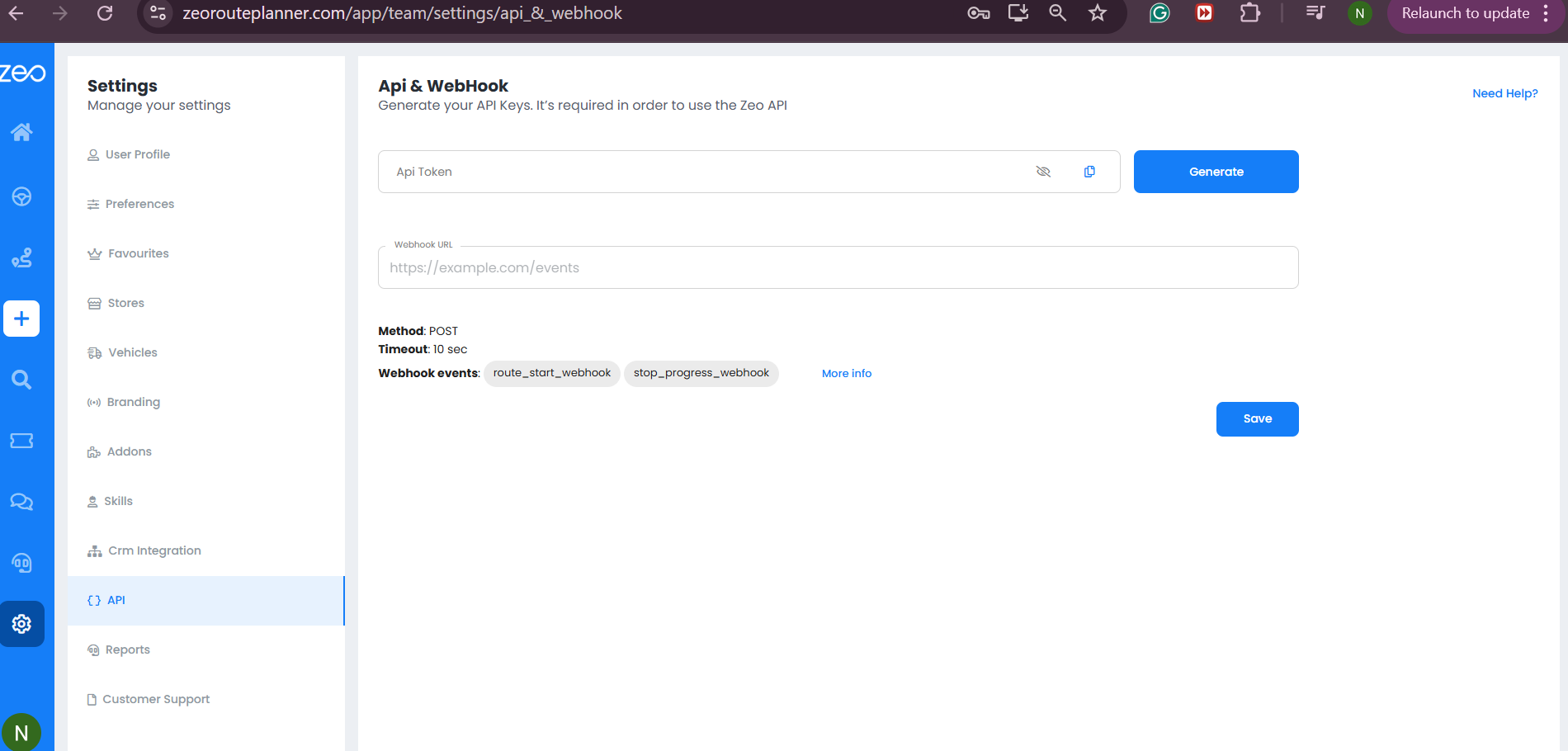Select the stop_progress_webhook event chip
This screenshot has width=1568, height=751.
[701, 373]
